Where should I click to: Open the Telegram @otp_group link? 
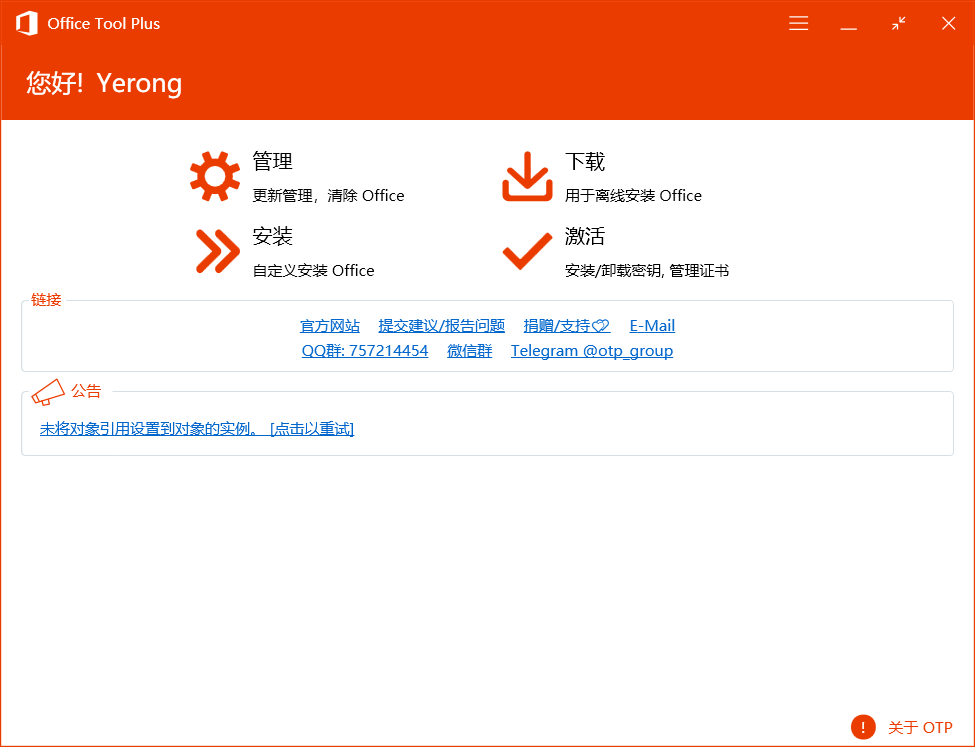[591, 351]
